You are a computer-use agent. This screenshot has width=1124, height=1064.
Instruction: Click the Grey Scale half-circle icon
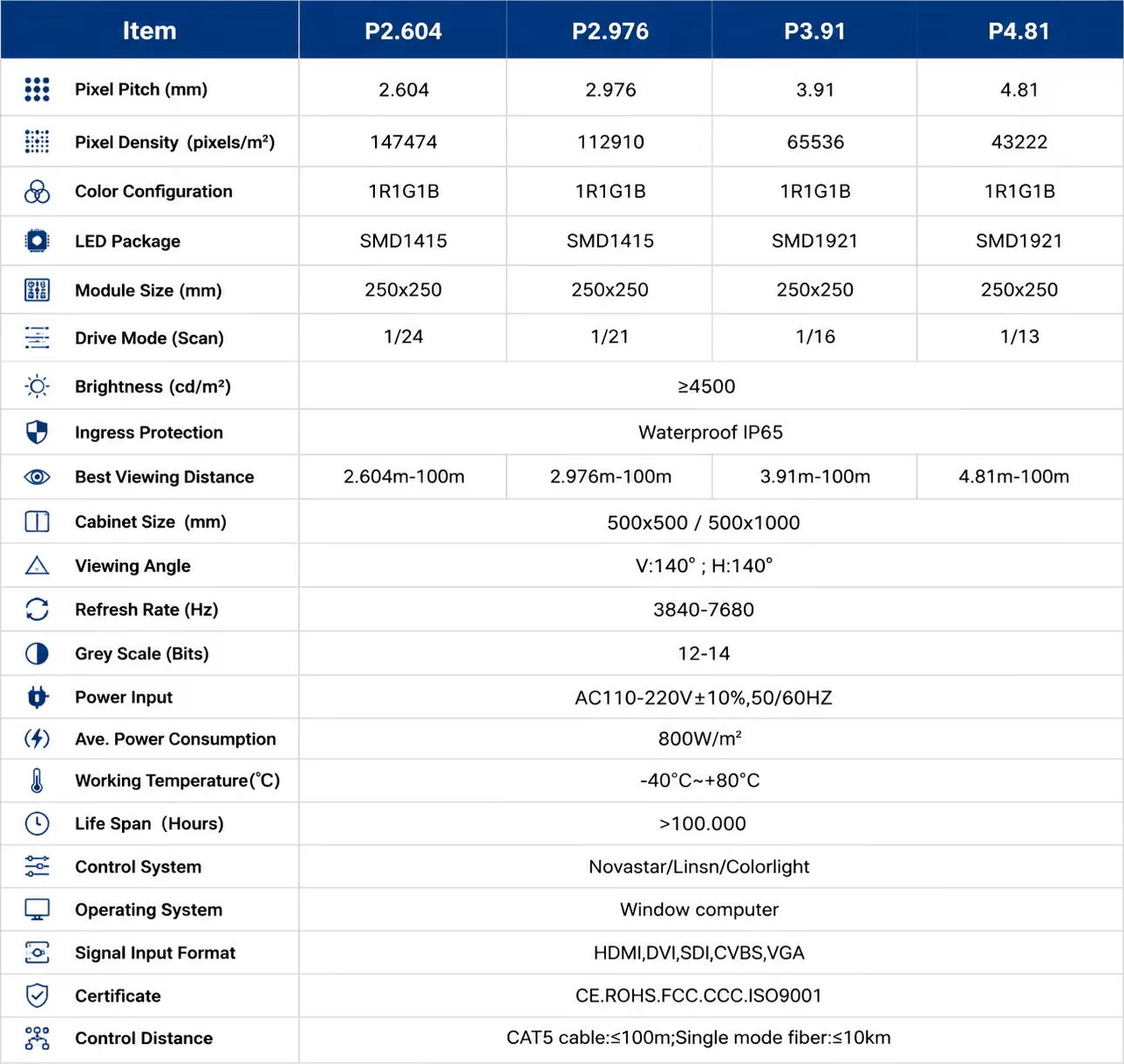click(37, 653)
